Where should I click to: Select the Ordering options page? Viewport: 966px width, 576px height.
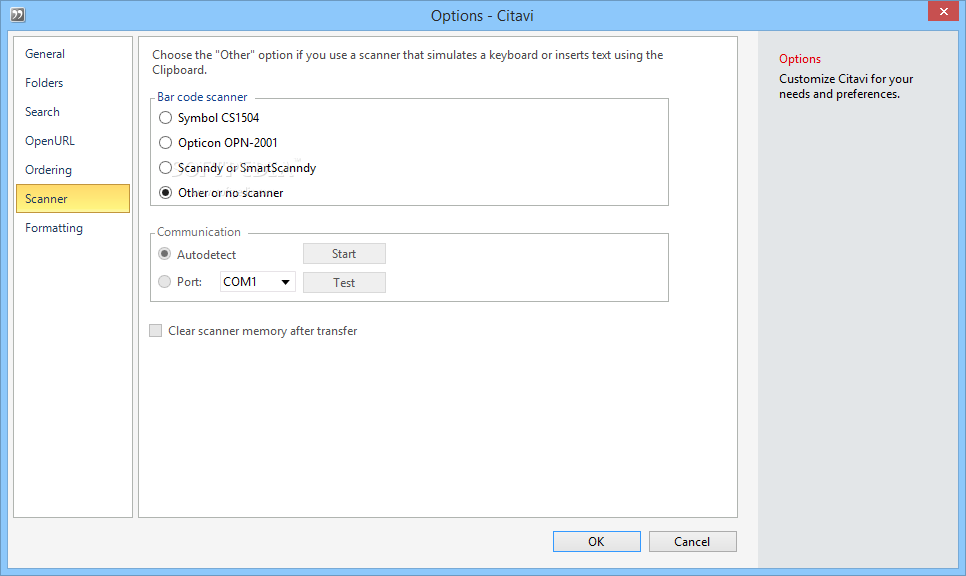pos(73,169)
